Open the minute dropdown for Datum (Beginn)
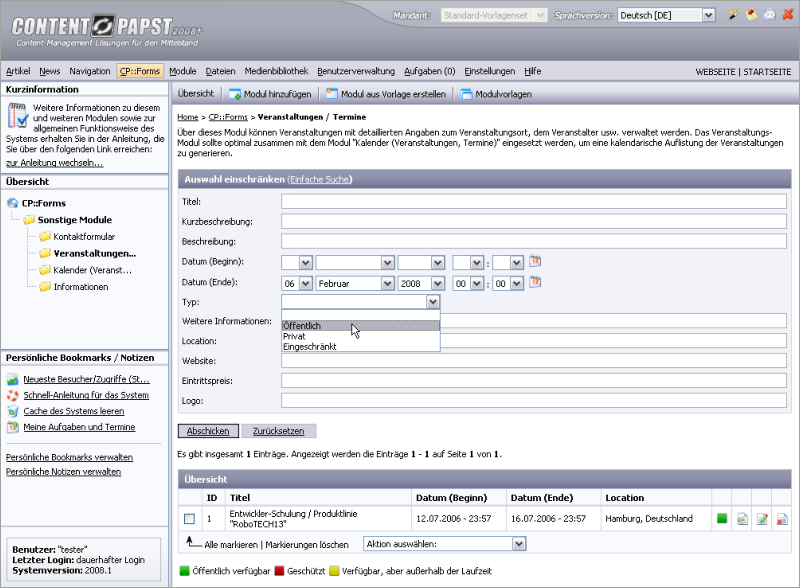This screenshot has width=800, height=588. pyautogui.click(x=508, y=262)
